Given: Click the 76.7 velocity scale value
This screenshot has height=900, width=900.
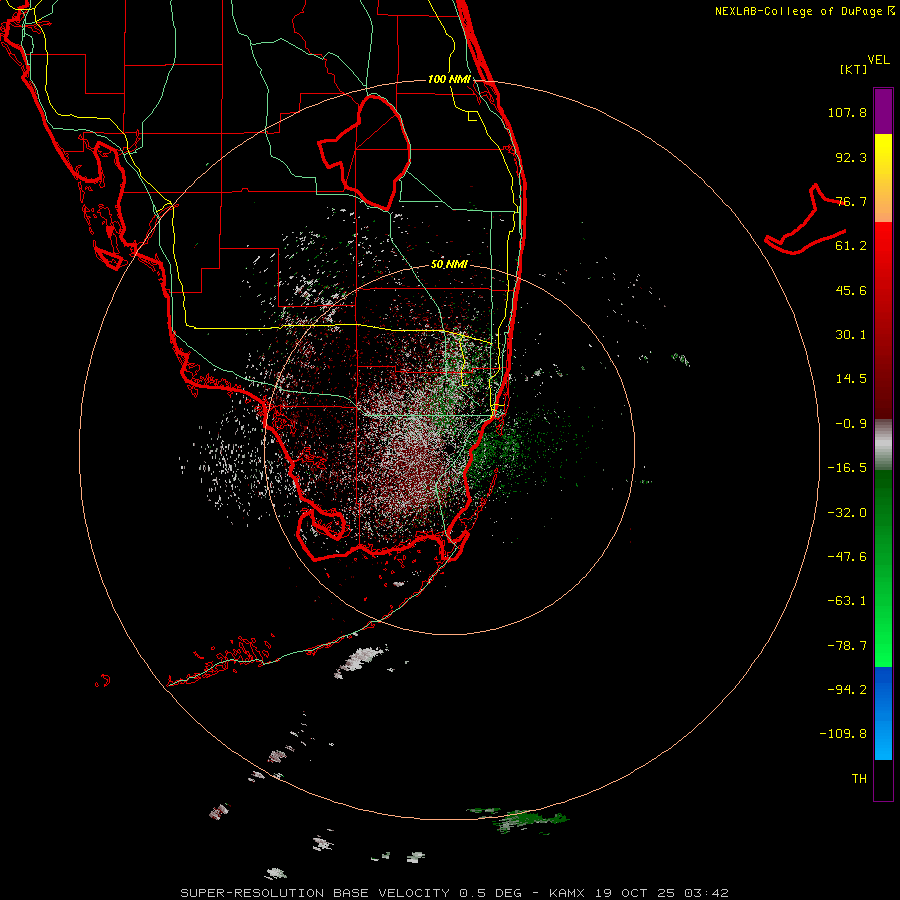Looking at the screenshot, I should click(x=851, y=201).
